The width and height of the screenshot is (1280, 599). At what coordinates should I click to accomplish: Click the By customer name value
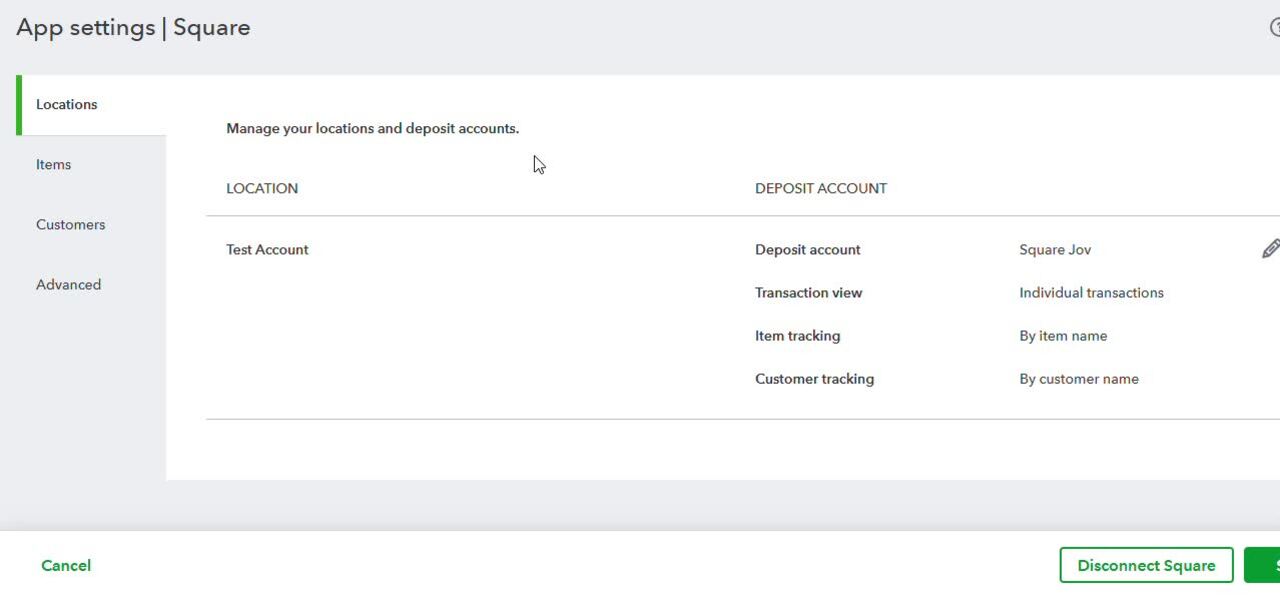coord(1079,379)
